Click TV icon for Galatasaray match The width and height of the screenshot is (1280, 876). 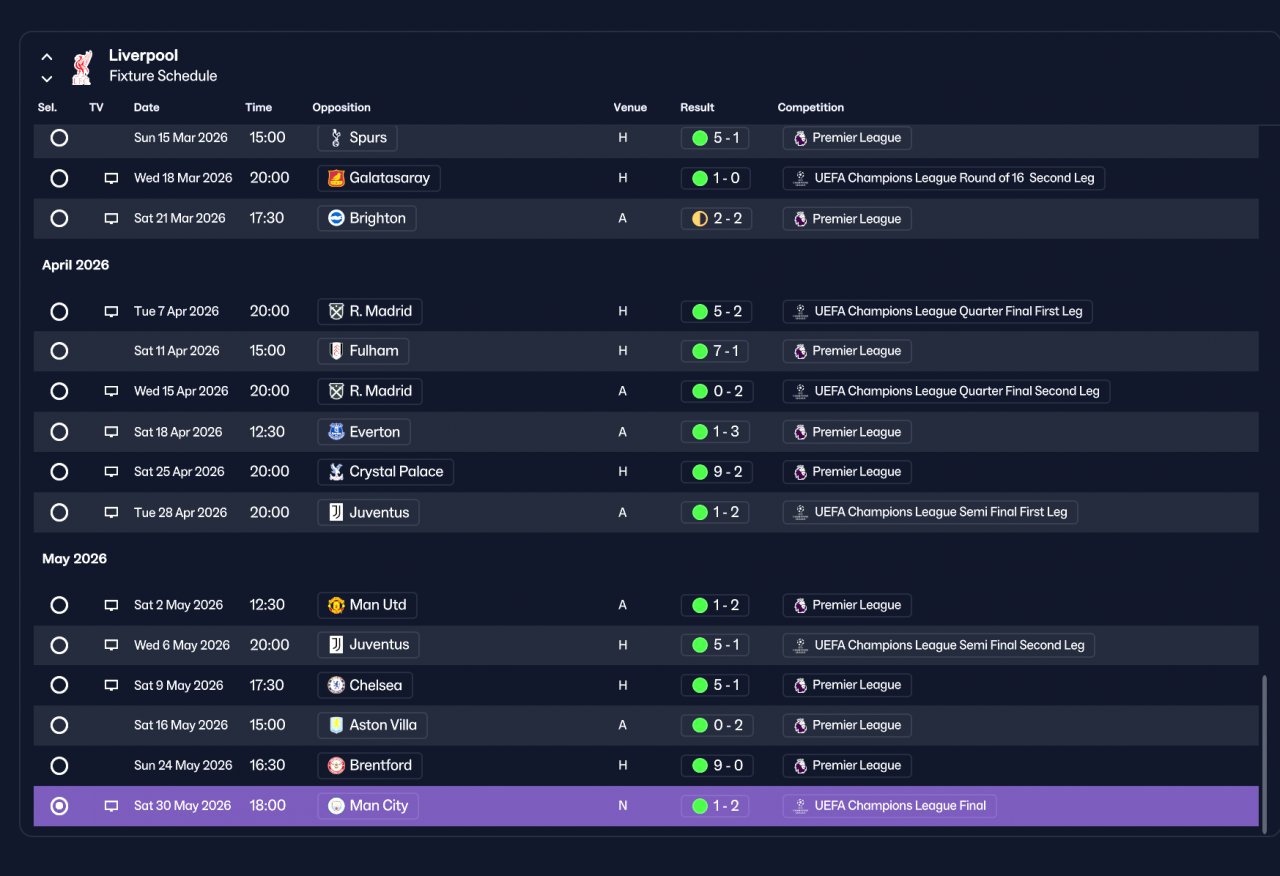[111, 178]
